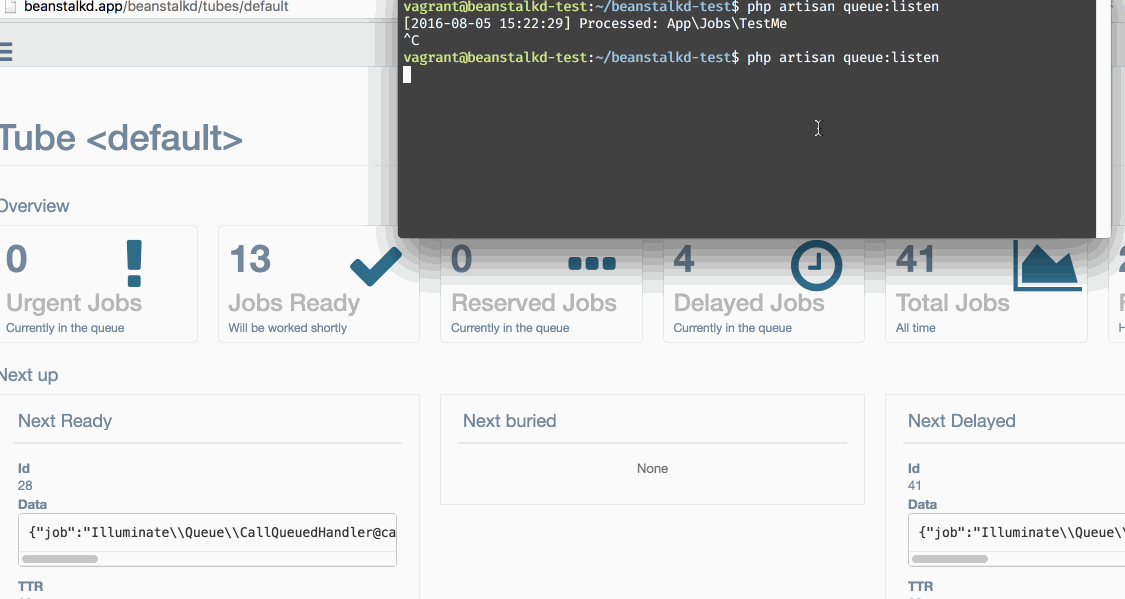Select the ellipsis icon on Reserved Jobs
This screenshot has width=1125, height=599.
(x=592, y=264)
